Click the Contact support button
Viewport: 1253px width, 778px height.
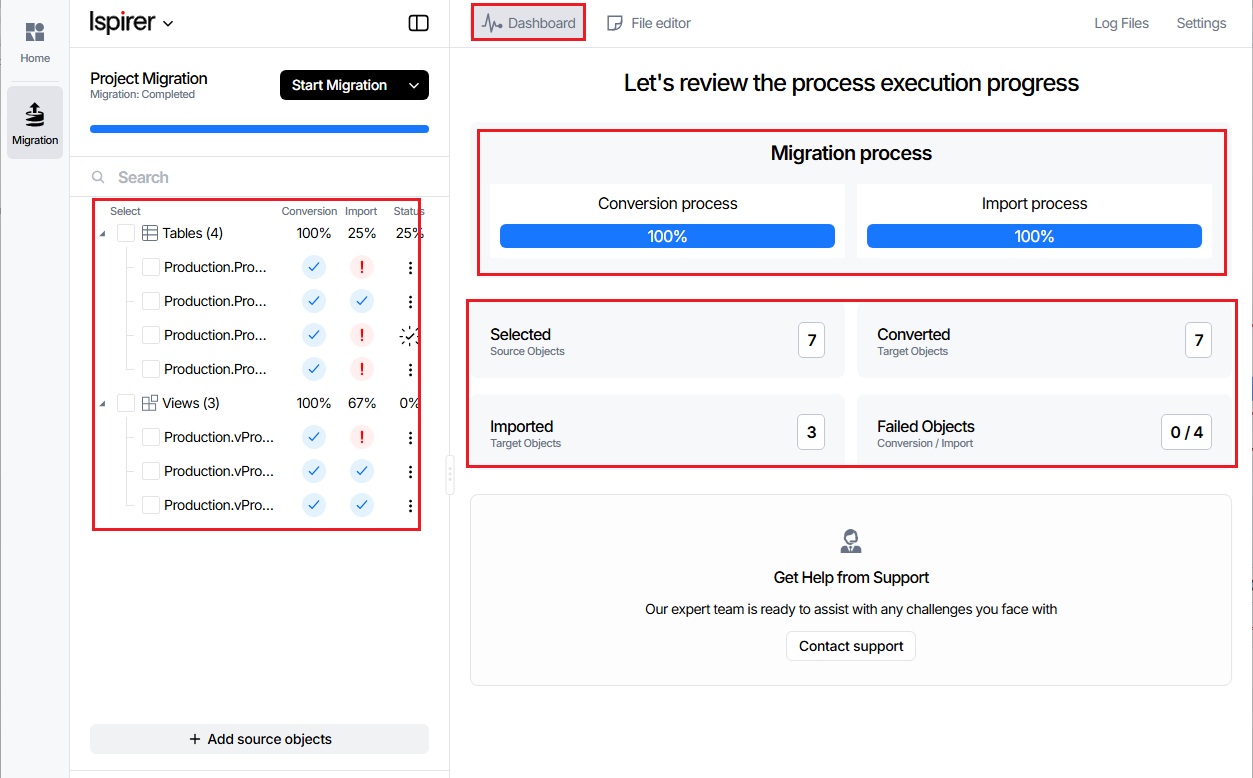point(851,646)
